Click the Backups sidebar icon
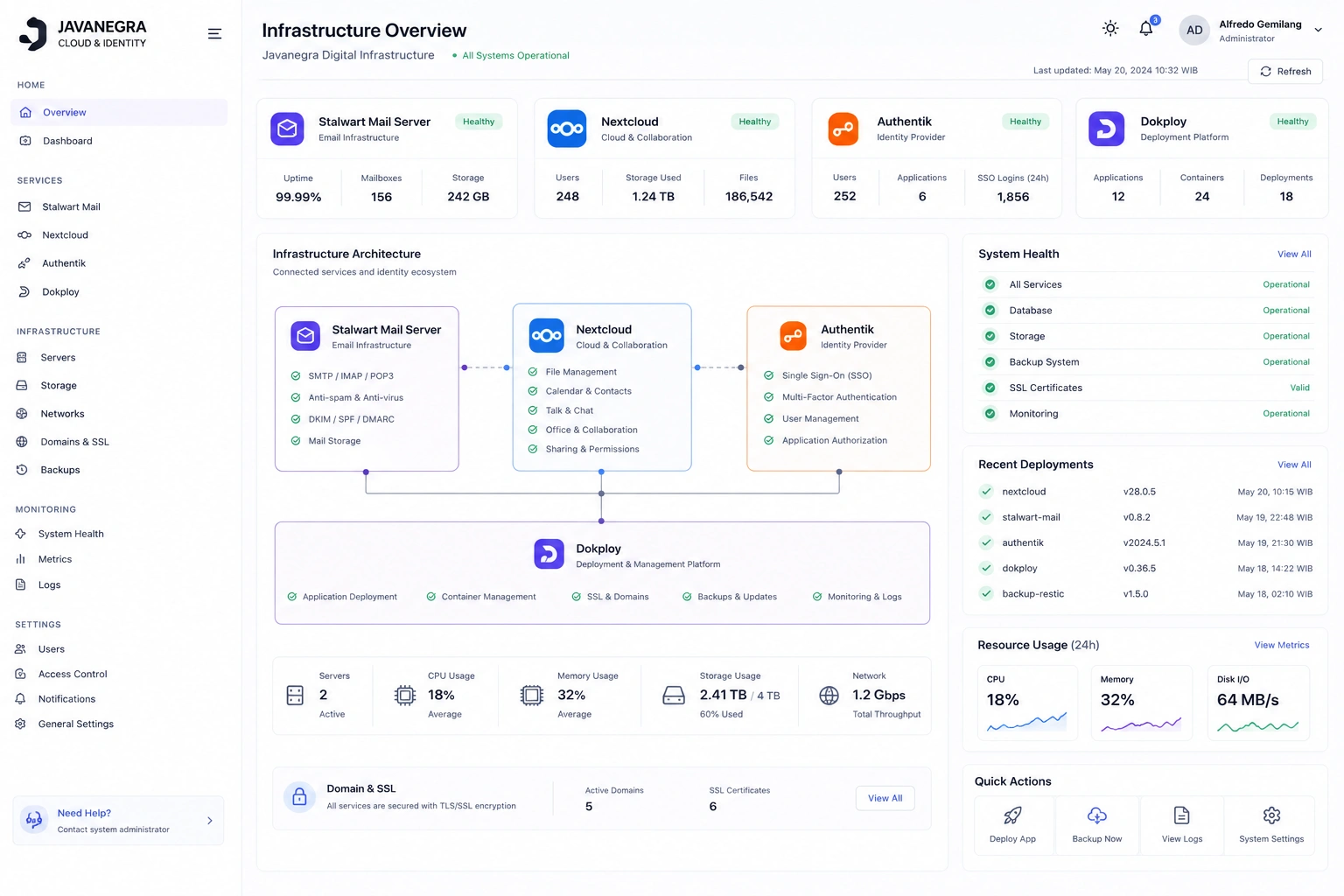This screenshot has width=1344, height=896. pyautogui.click(x=22, y=470)
